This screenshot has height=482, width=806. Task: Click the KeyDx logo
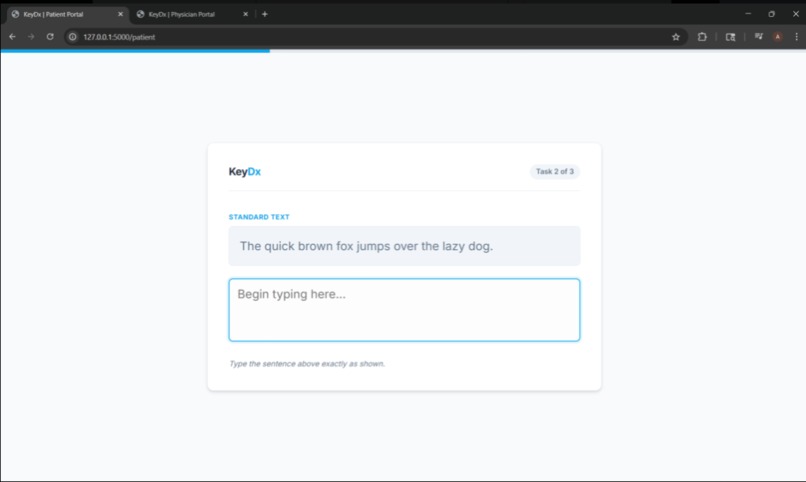(x=245, y=172)
